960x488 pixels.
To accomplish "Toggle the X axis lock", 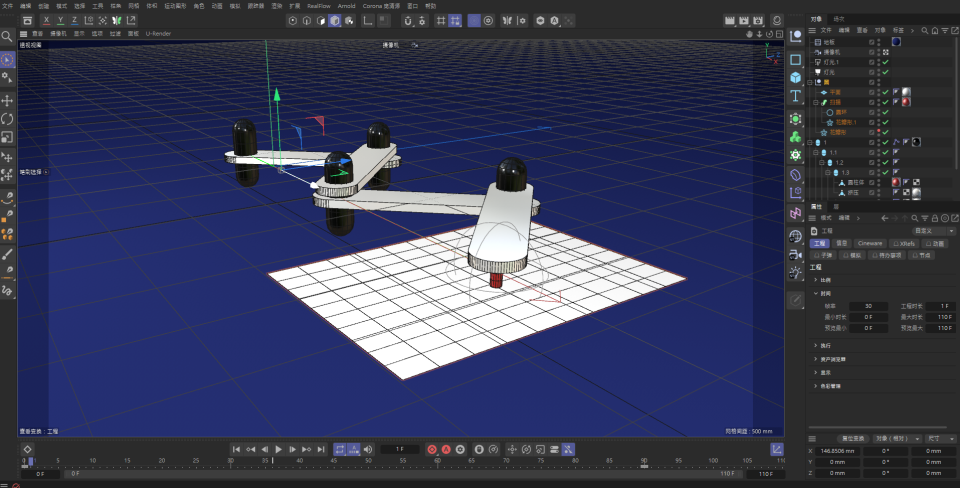I will (x=45, y=20).
